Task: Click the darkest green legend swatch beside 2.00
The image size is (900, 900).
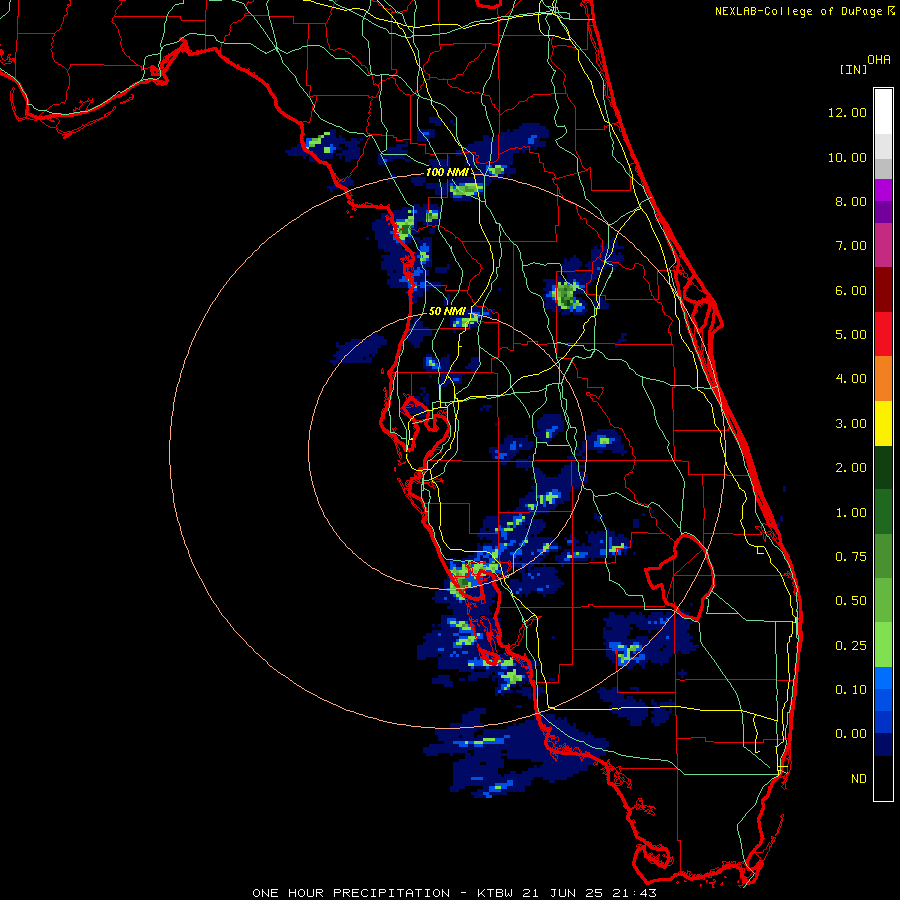Action: point(883,467)
